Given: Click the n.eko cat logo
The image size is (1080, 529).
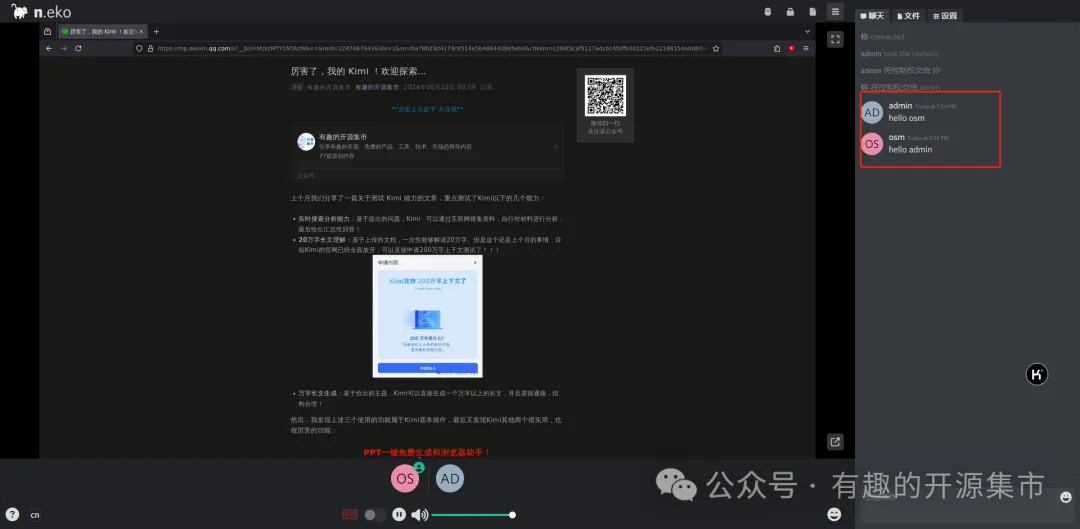Looking at the screenshot, I should click(19, 11).
